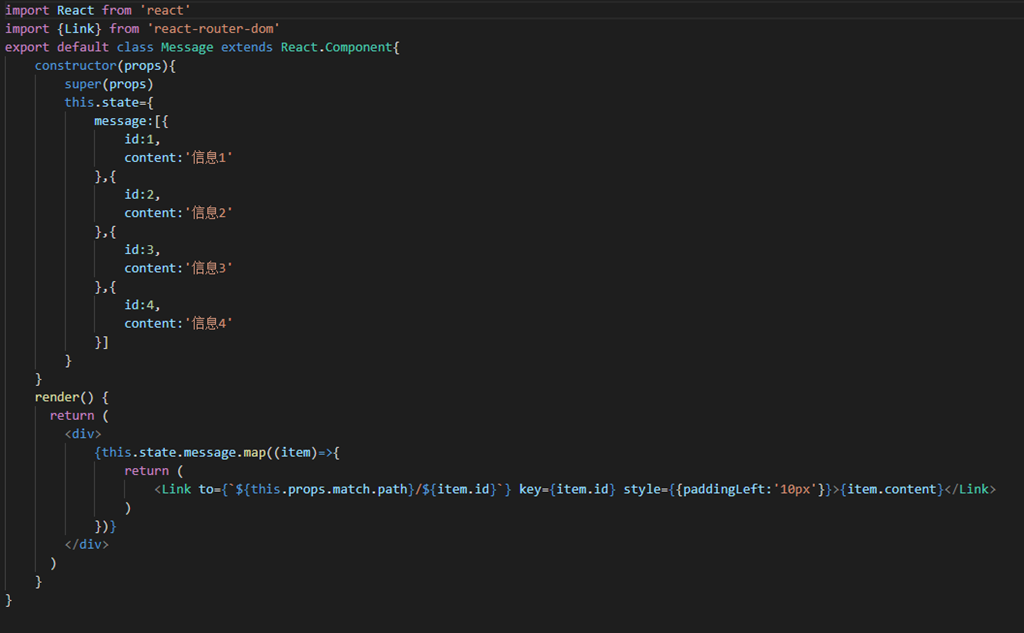1024x633 pixels.
Task: Place cursor on the extends keyword
Action: click(247, 47)
